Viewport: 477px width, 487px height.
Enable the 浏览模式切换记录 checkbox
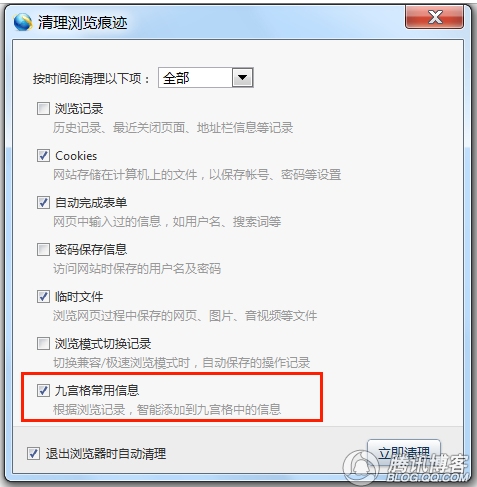43,343
